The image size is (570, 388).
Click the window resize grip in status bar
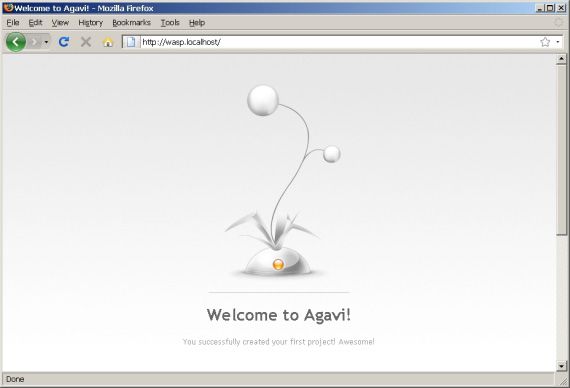pos(563,380)
